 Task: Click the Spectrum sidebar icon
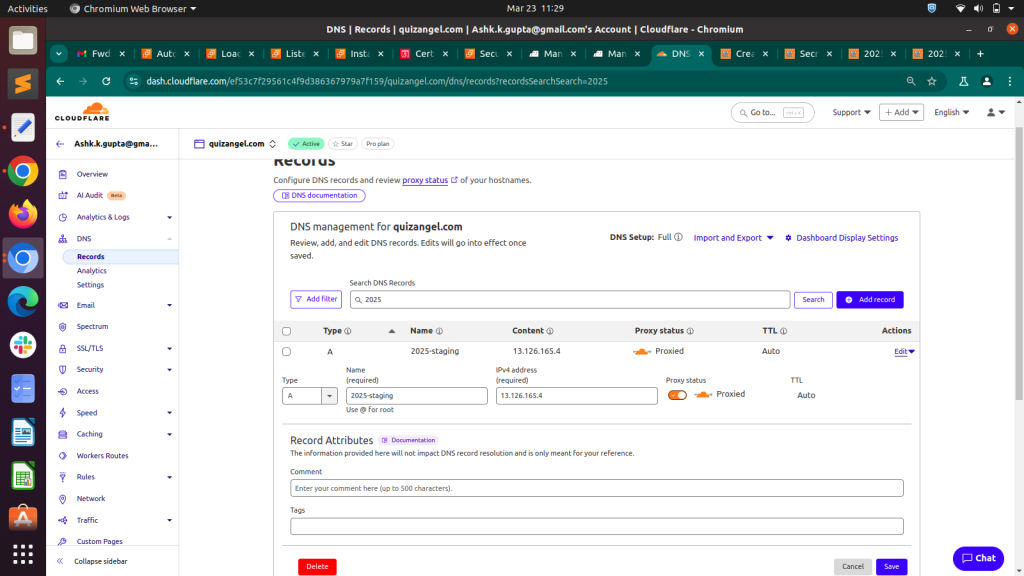tap(63, 327)
